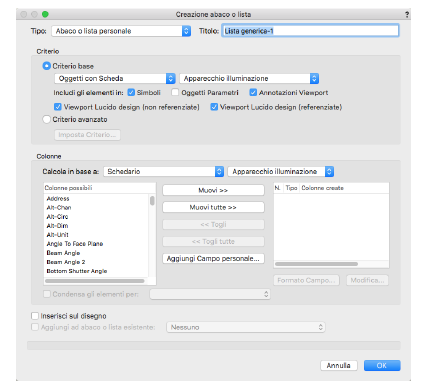The height and width of the screenshot is (391, 433).
Task: Open Apparecchio illuminazione dropdown in Colonne
Action: (281, 171)
